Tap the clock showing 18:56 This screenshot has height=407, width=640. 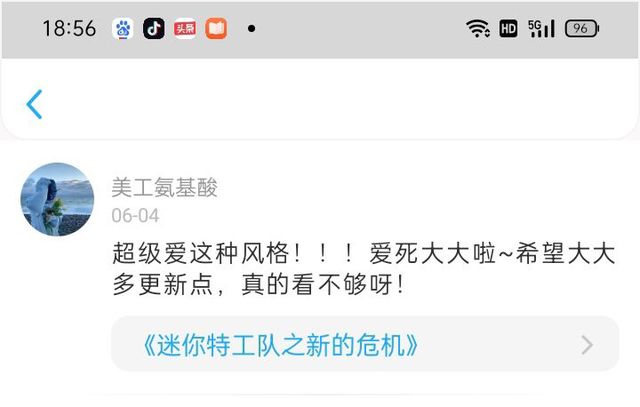(69, 29)
